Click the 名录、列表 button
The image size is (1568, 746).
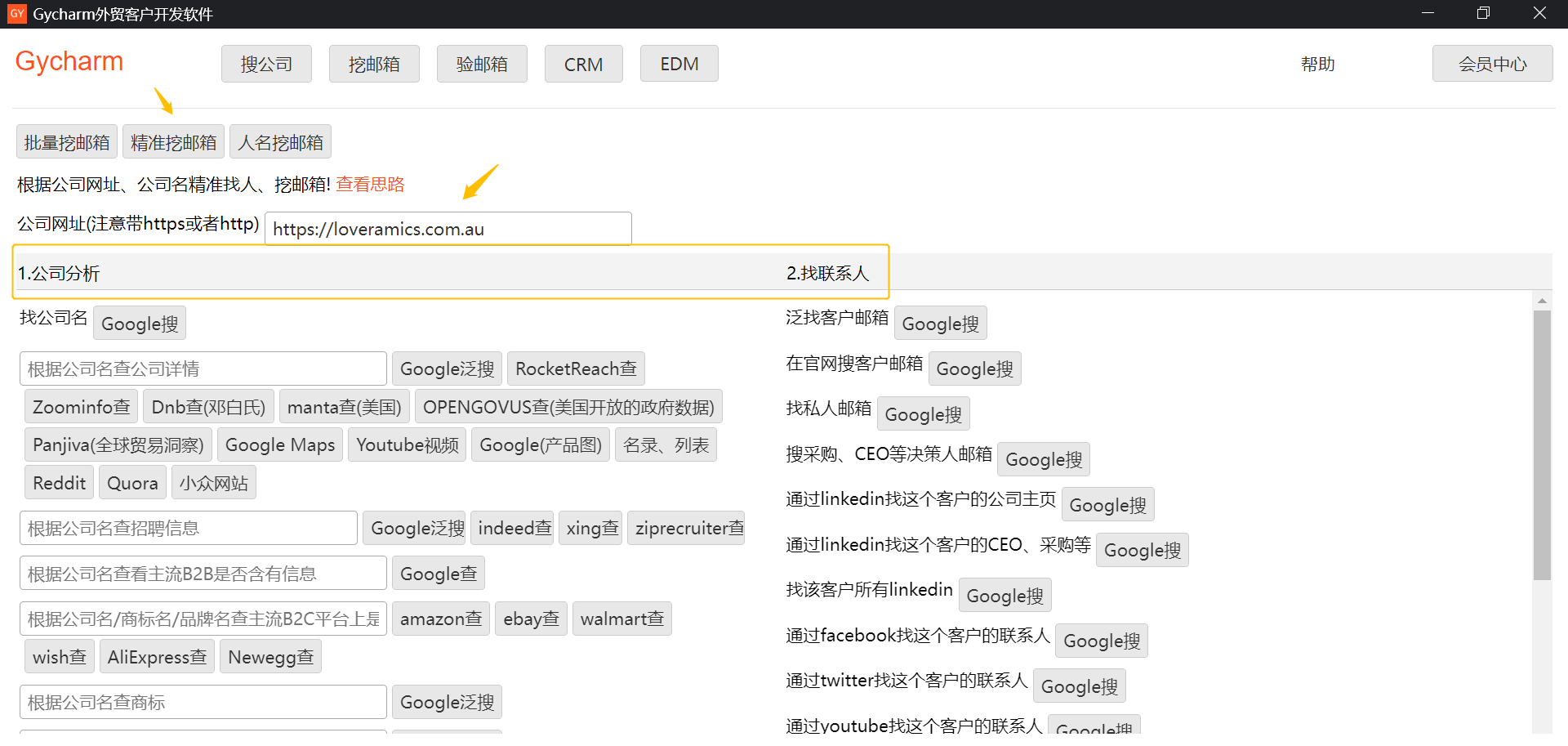tap(666, 445)
